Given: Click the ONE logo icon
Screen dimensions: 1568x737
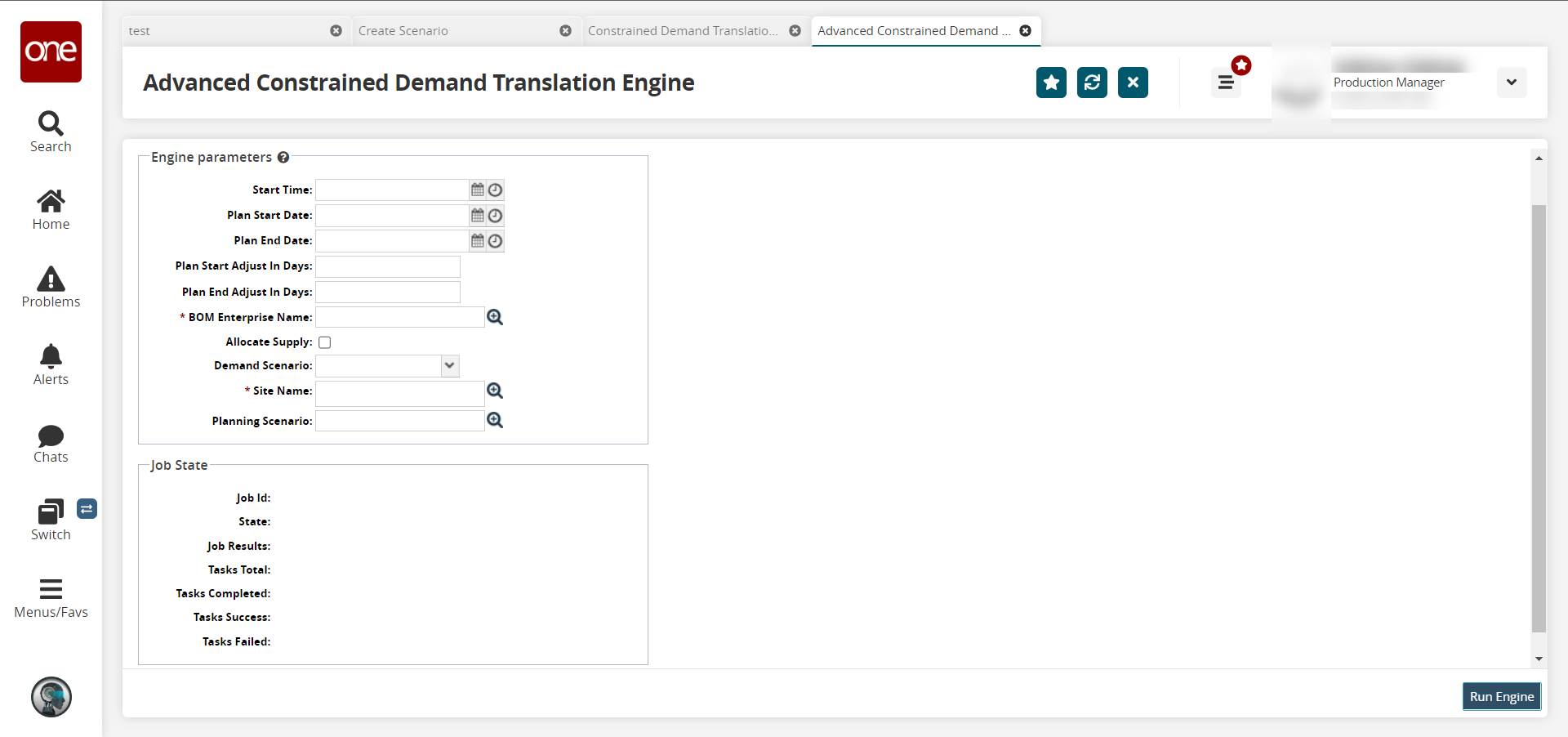Looking at the screenshot, I should (51, 51).
